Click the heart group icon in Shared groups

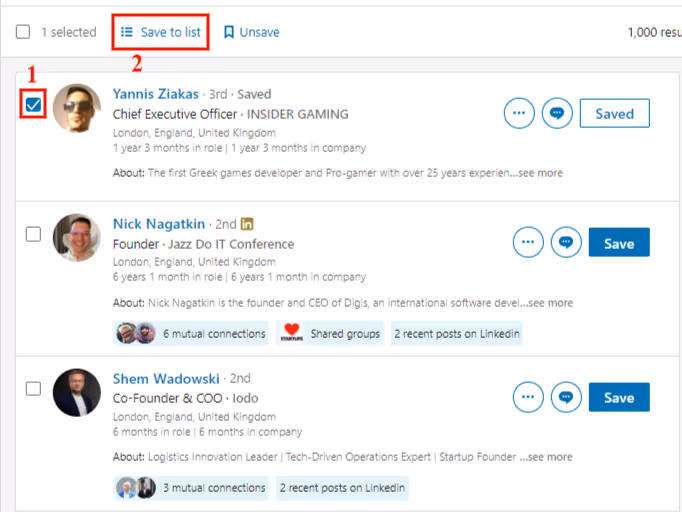tap(291, 333)
